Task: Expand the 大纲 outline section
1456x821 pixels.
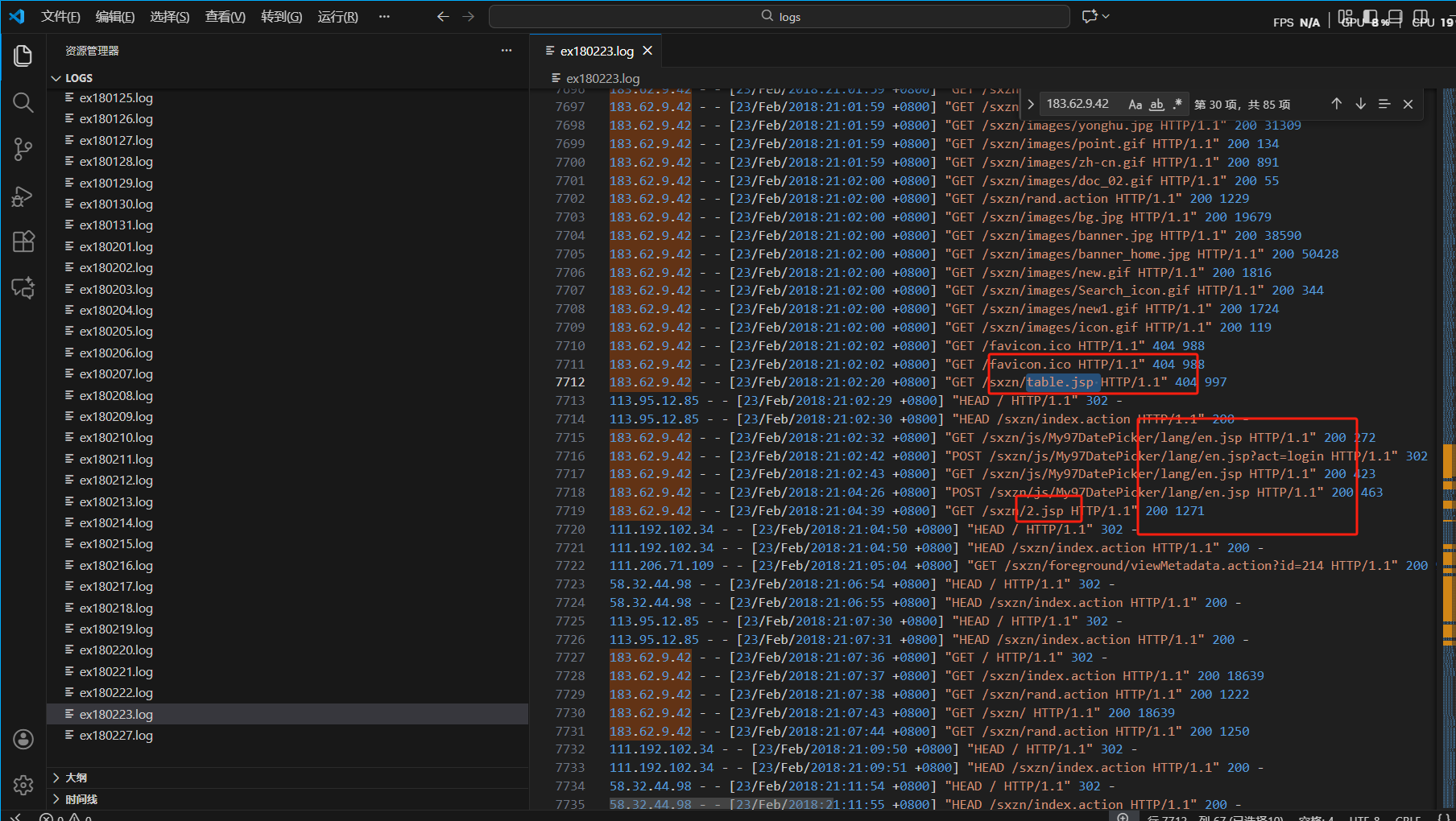Action: click(x=56, y=778)
